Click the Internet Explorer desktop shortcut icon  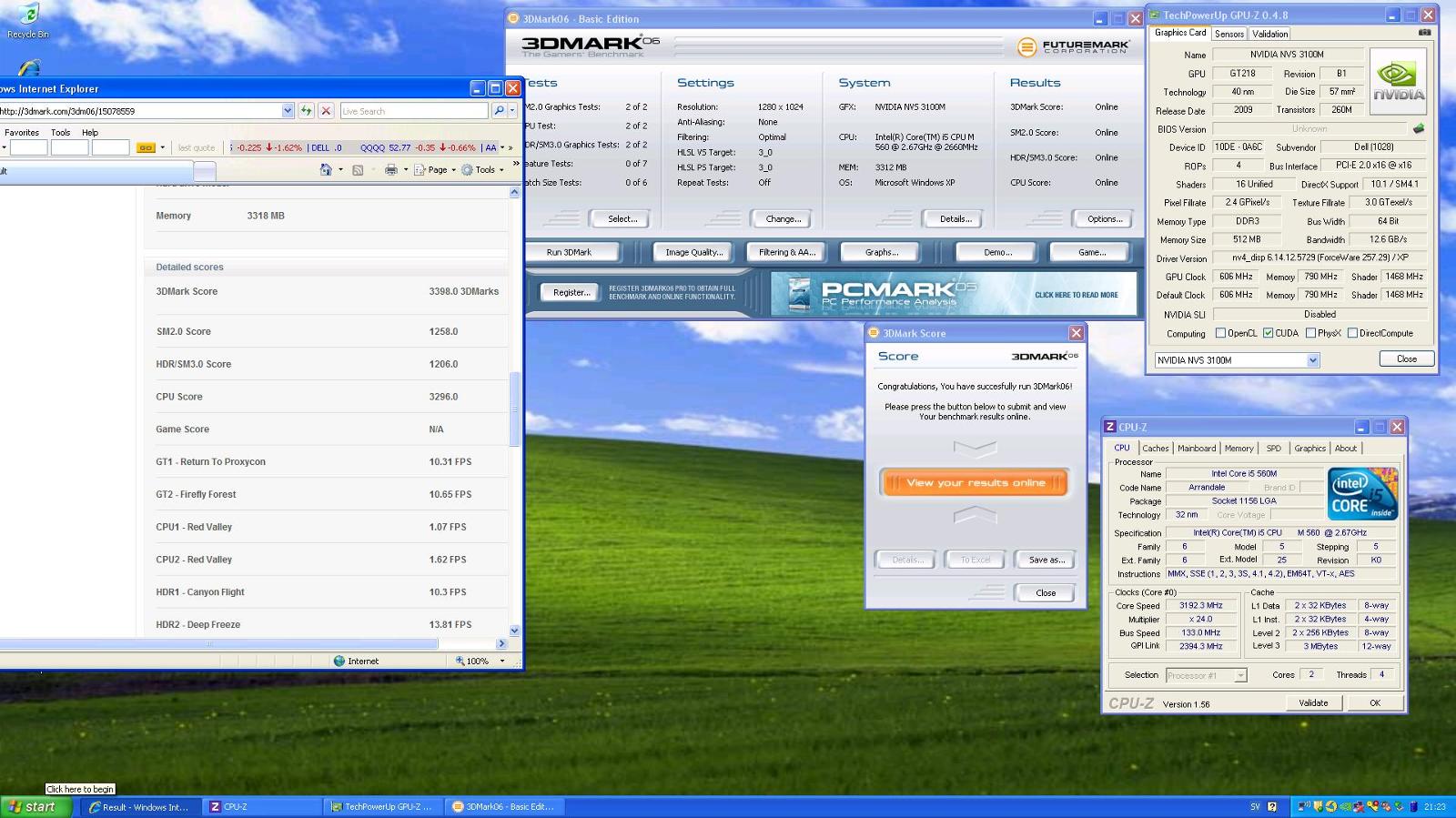click(x=29, y=67)
